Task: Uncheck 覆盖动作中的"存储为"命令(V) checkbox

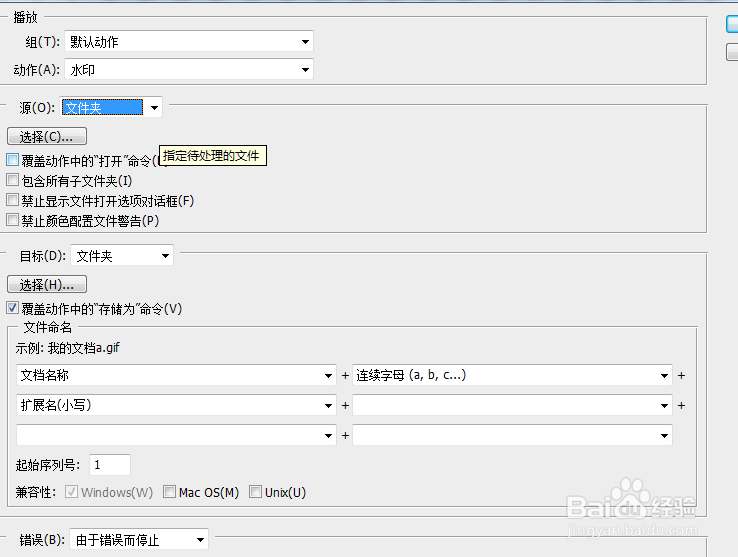Action: pos(13,308)
